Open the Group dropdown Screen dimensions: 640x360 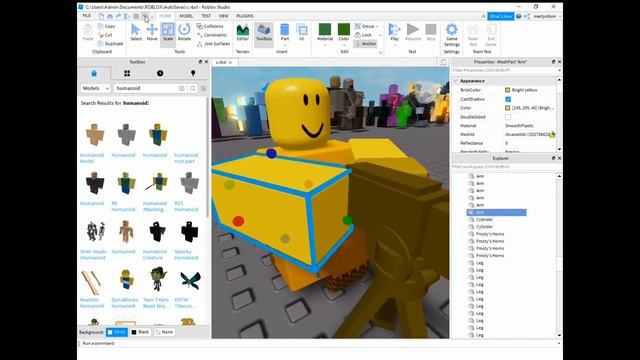(366, 26)
